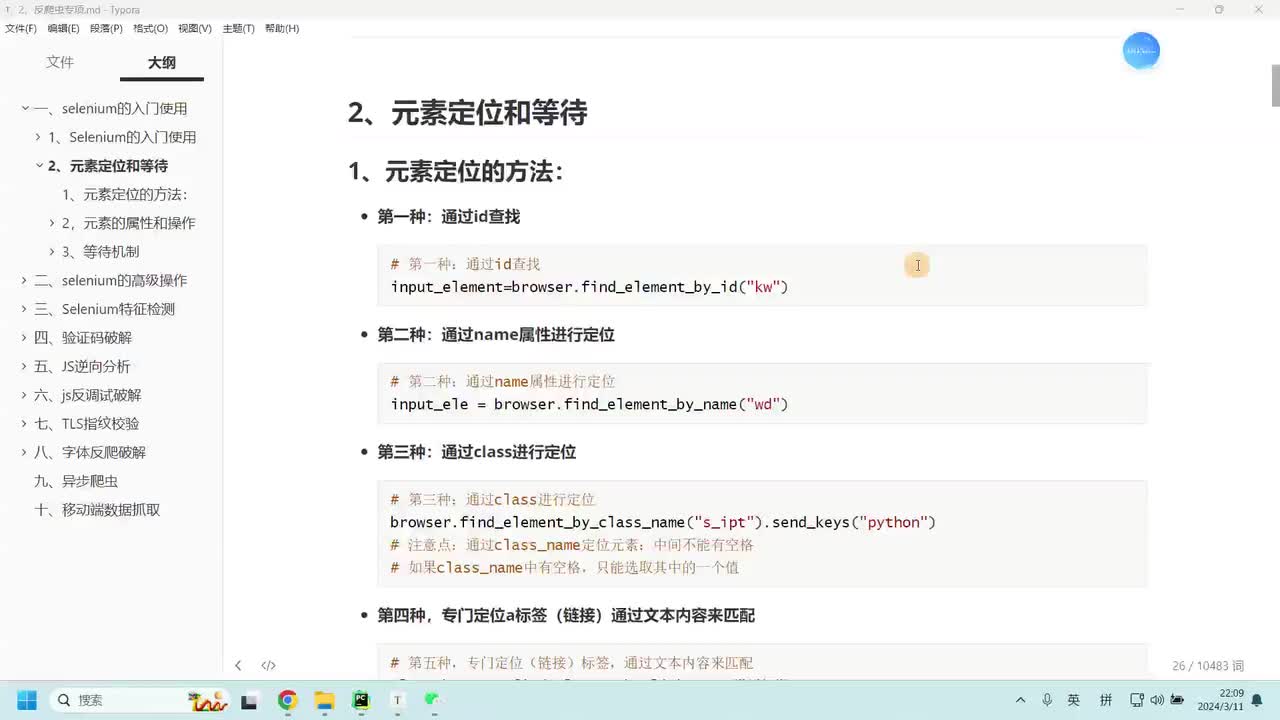Click the vertical scrollbar thumb
Screen dimensions: 1280x720
click(1275, 85)
